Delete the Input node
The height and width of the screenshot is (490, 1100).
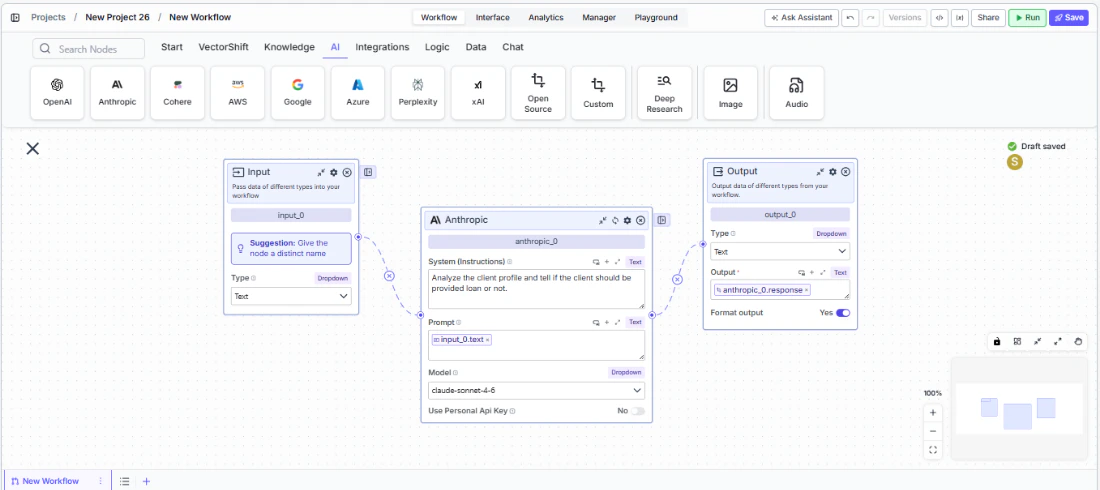(x=347, y=172)
